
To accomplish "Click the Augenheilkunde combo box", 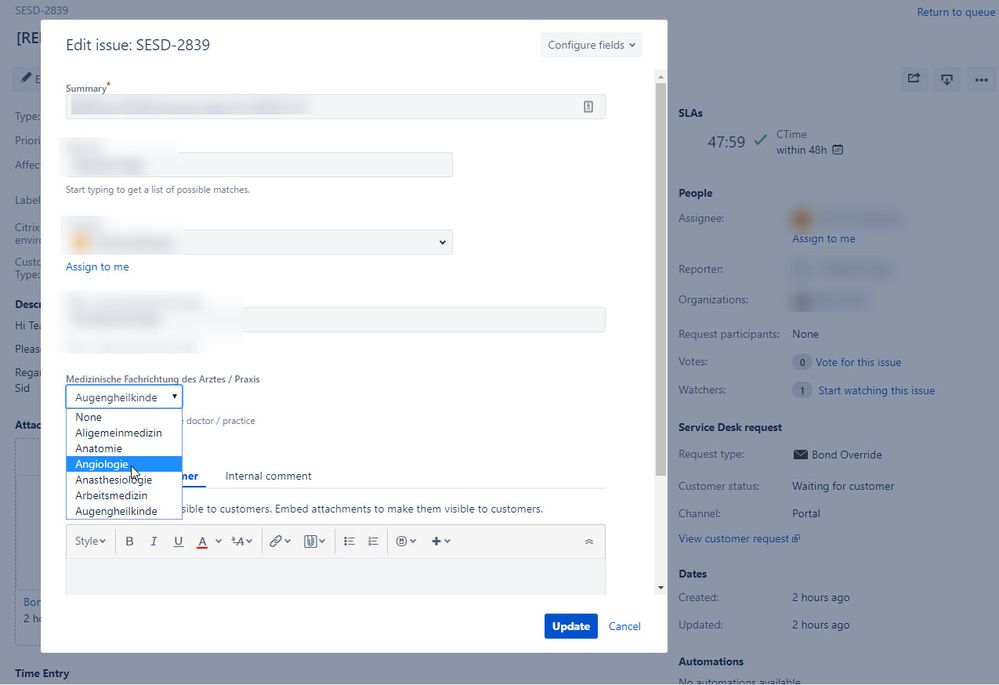I will (x=124, y=397).
